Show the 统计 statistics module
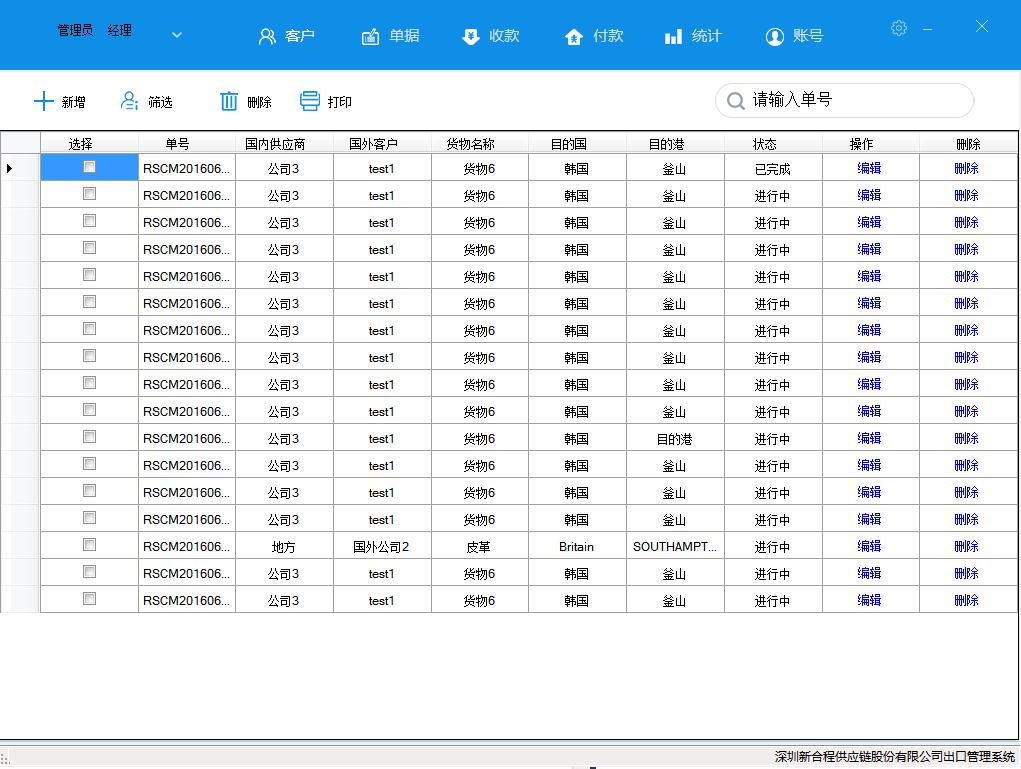Viewport: 1021px width, 769px height. pos(693,36)
